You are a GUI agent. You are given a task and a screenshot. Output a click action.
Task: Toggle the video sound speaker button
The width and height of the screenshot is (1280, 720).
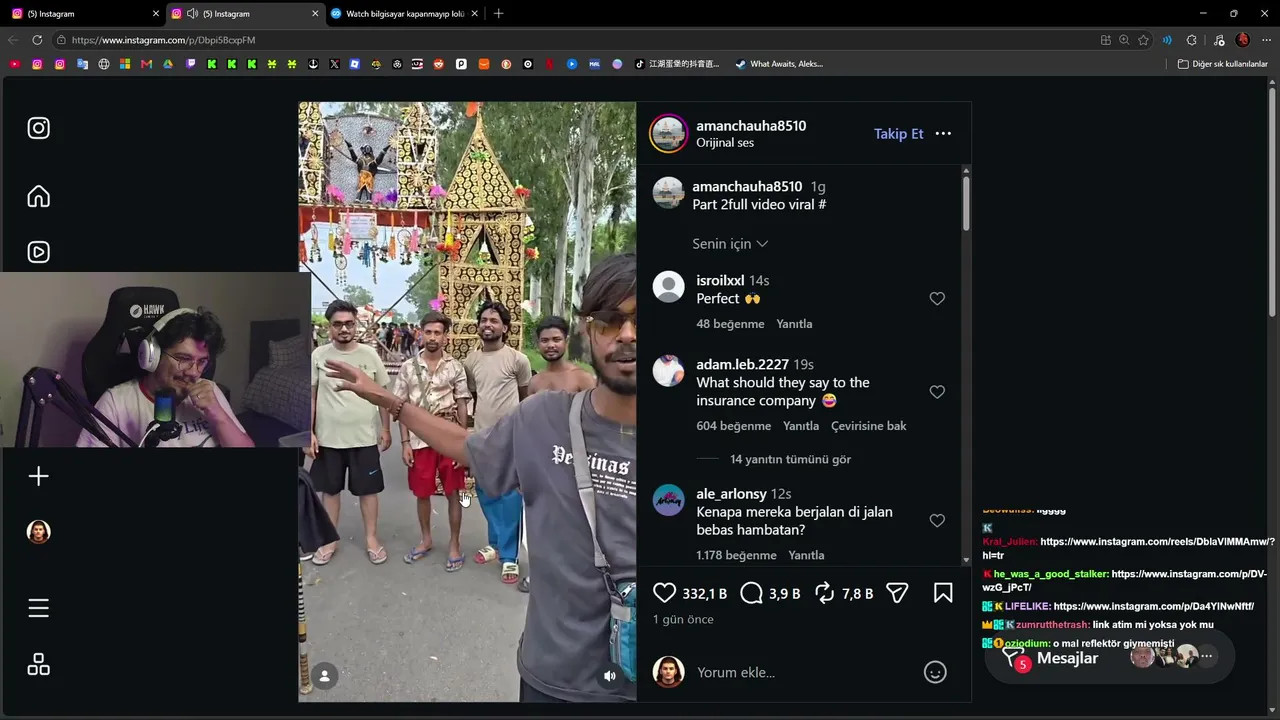(x=610, y=676)
